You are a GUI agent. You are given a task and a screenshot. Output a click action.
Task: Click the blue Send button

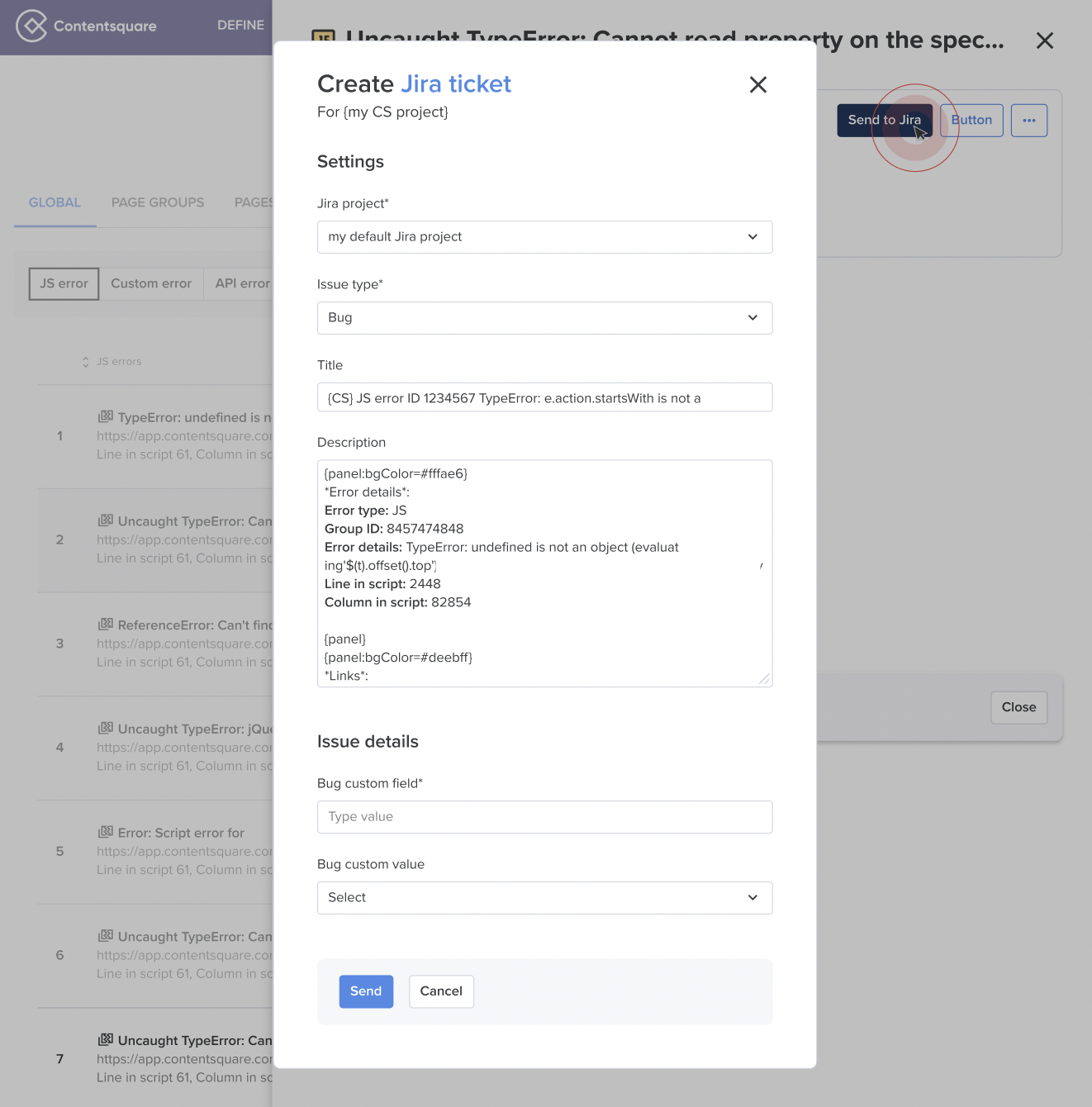click(366, 991)
